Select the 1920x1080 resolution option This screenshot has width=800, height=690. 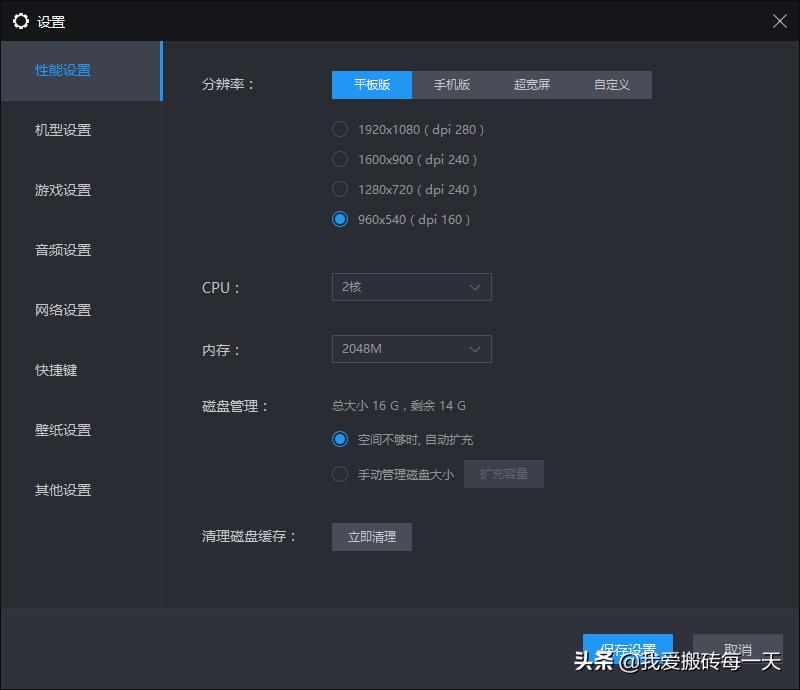340,129
